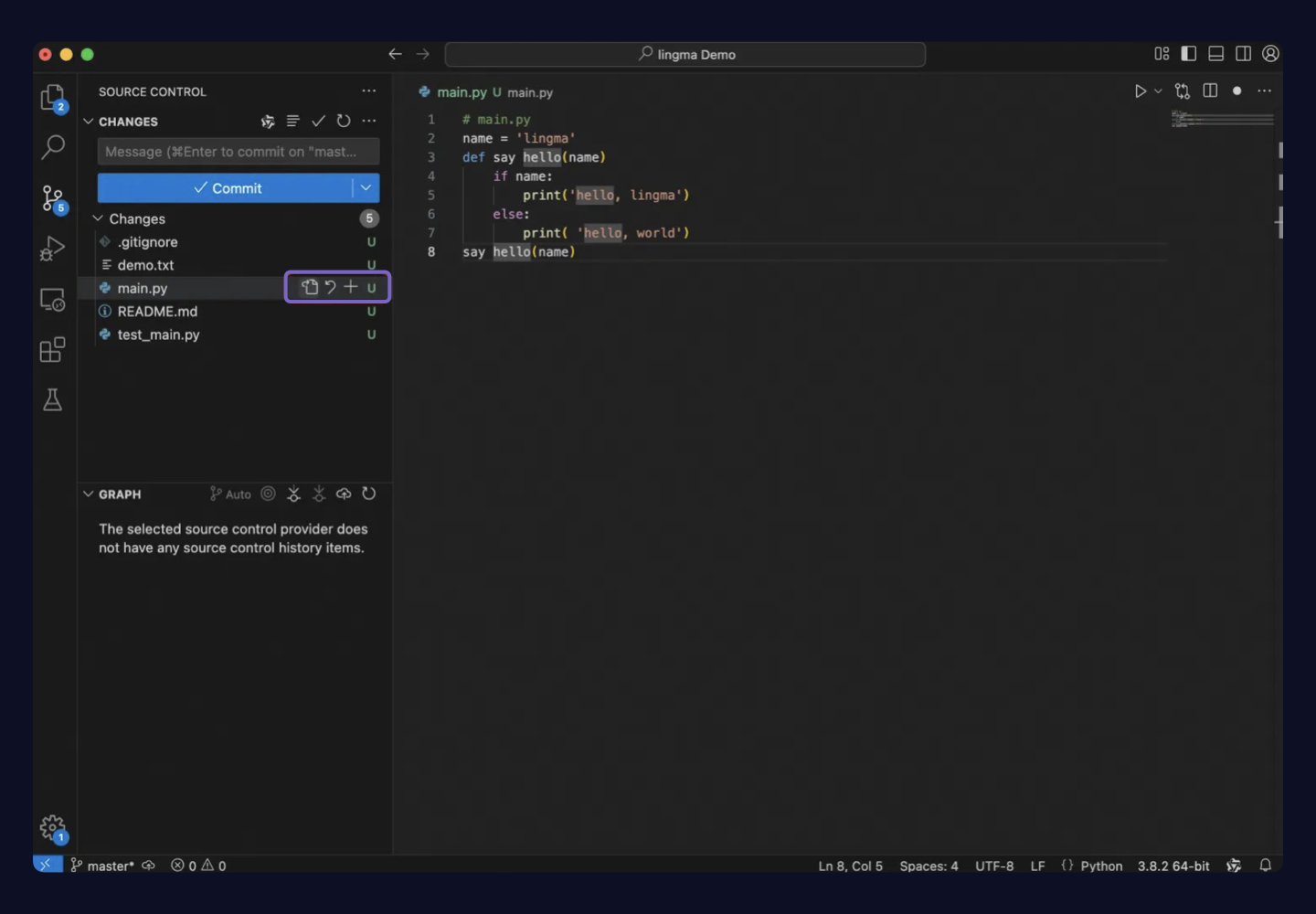This screenshot has height=914, width=1316.
Task: Split the editor into two panes
Action: (x=1210, y=91)
